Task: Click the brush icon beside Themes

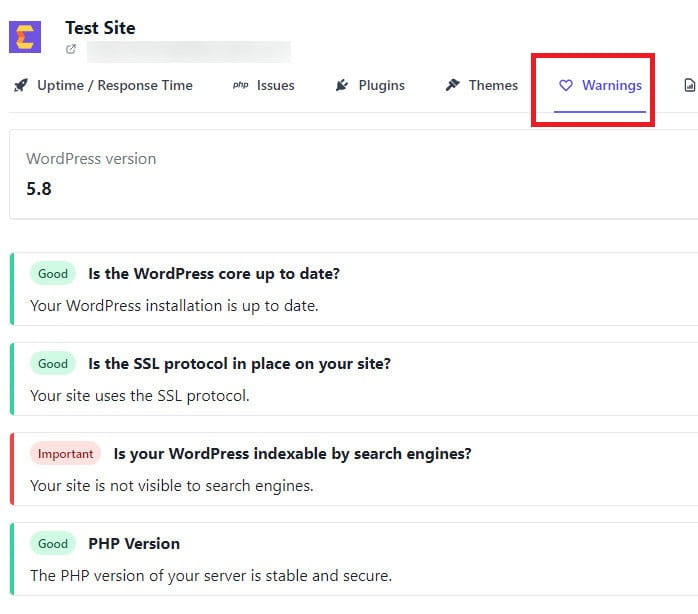Action: click(x=452, y=85)
